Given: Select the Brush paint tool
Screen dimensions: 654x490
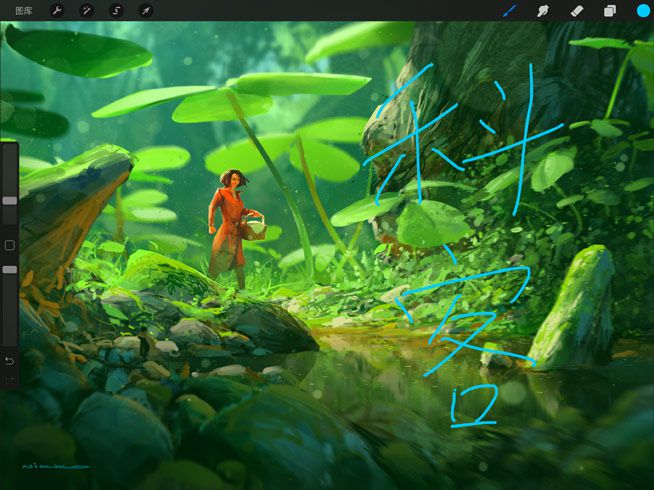Looking at the screenshot, I should click(510, 11).
